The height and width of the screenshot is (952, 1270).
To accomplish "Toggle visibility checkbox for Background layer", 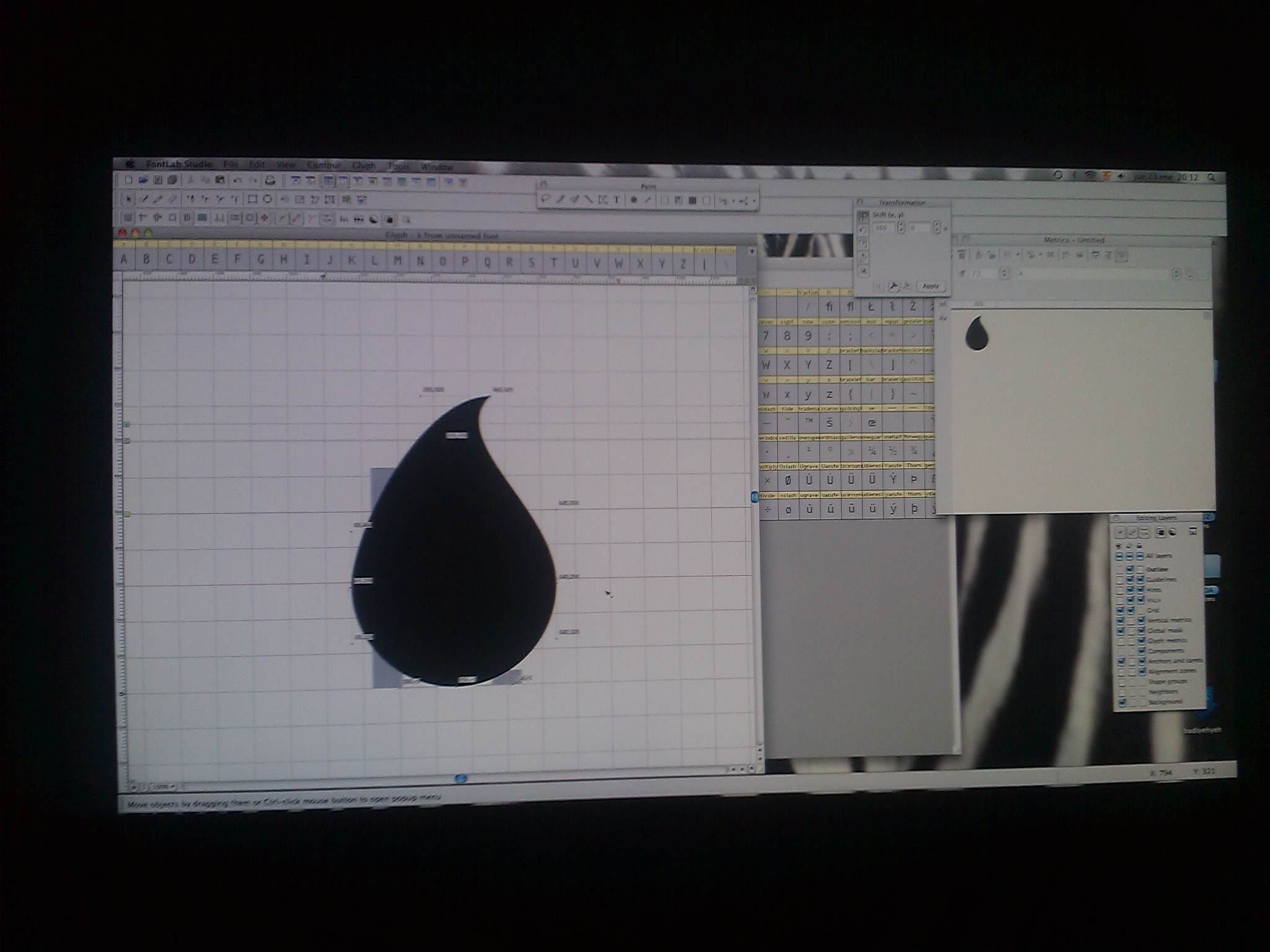I will pos(1121,702).
